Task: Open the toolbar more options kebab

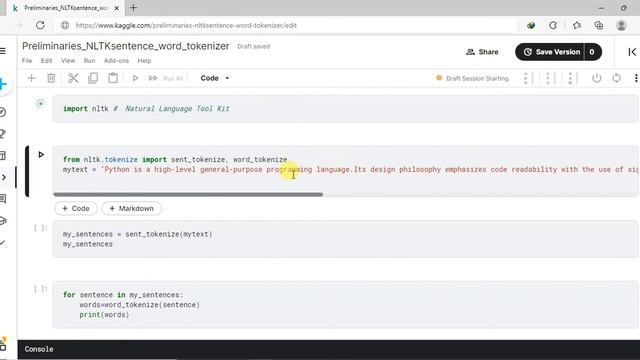Action: [636, 78]
